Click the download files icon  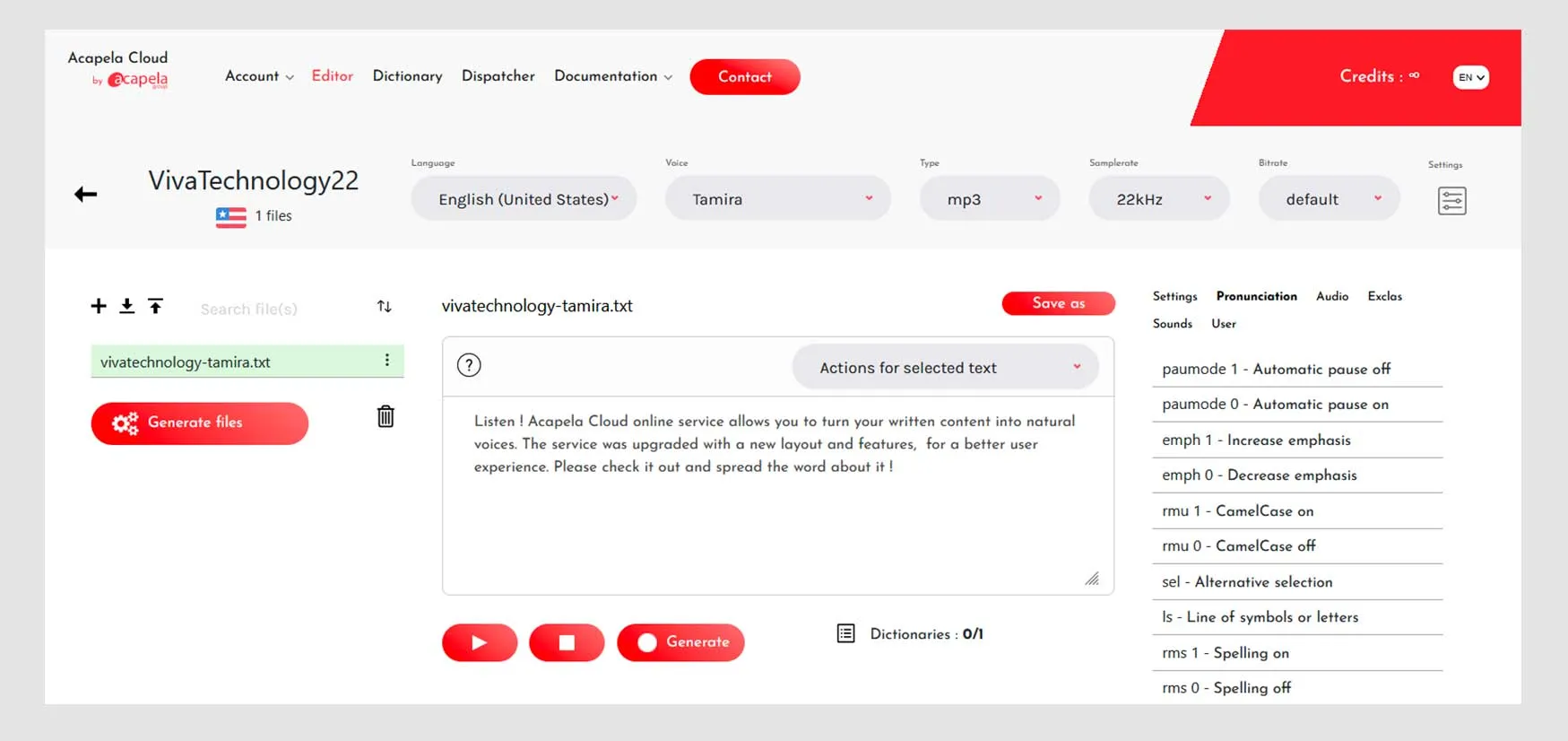(x=127, y=306)
